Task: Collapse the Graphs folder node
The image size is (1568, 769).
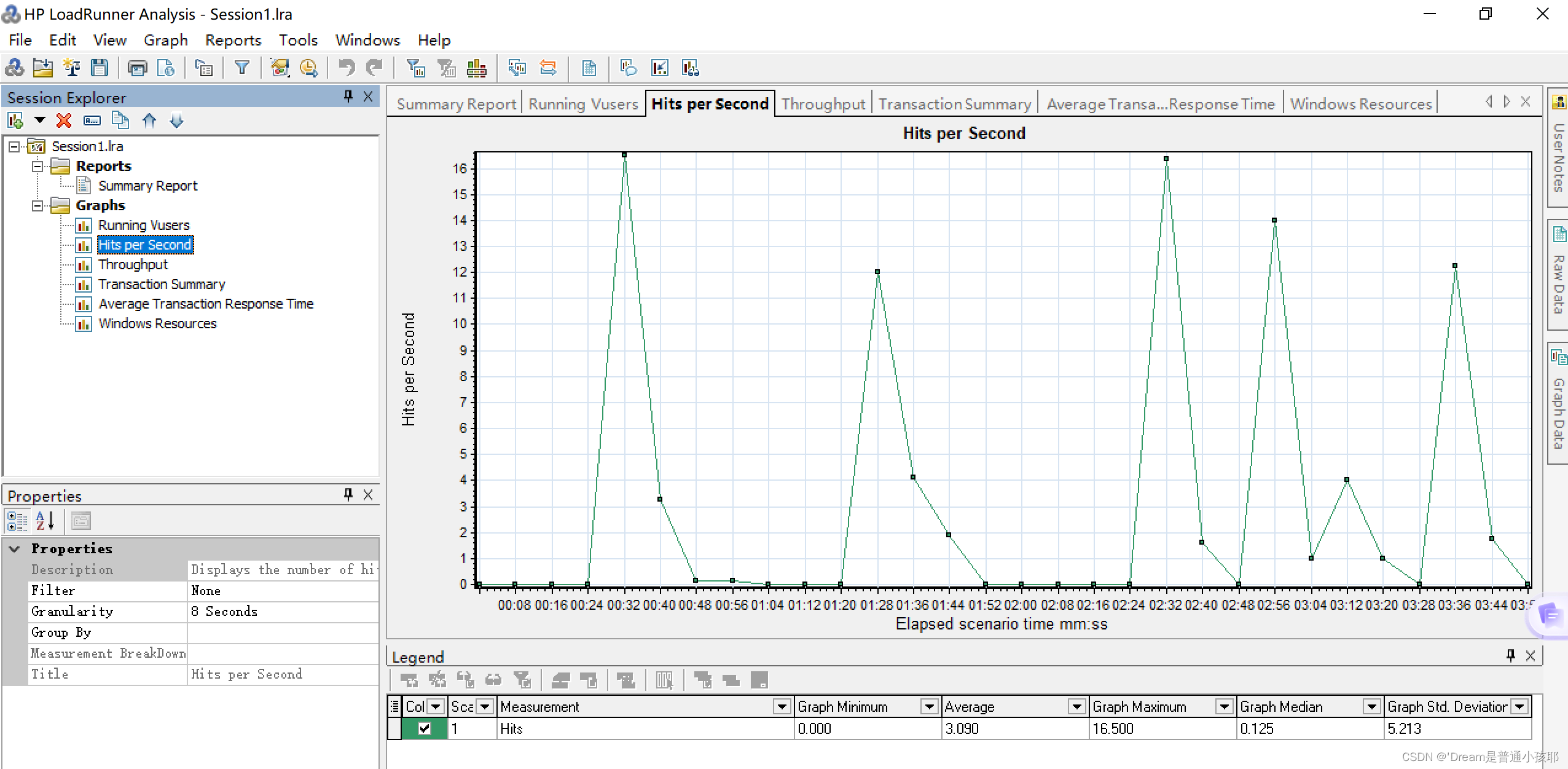Action: click(37, 205)
